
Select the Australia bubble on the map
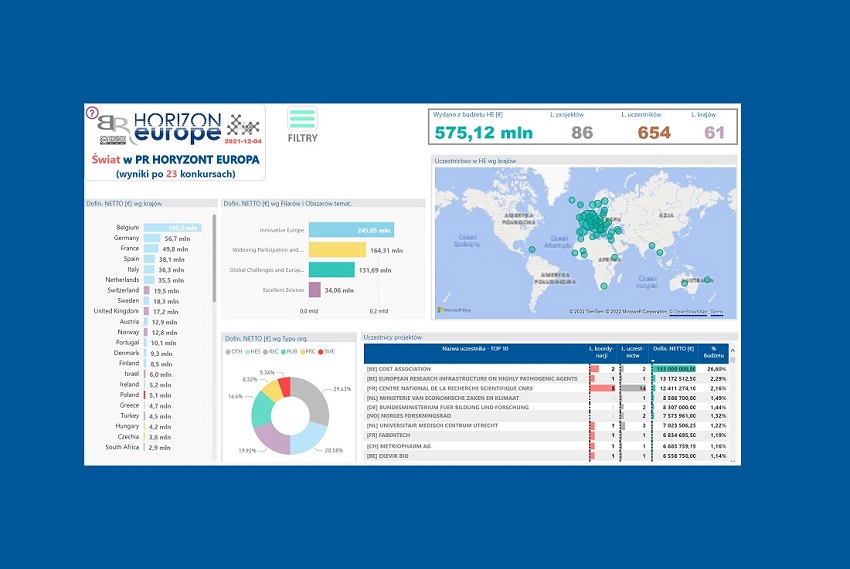tap(685, 283)
